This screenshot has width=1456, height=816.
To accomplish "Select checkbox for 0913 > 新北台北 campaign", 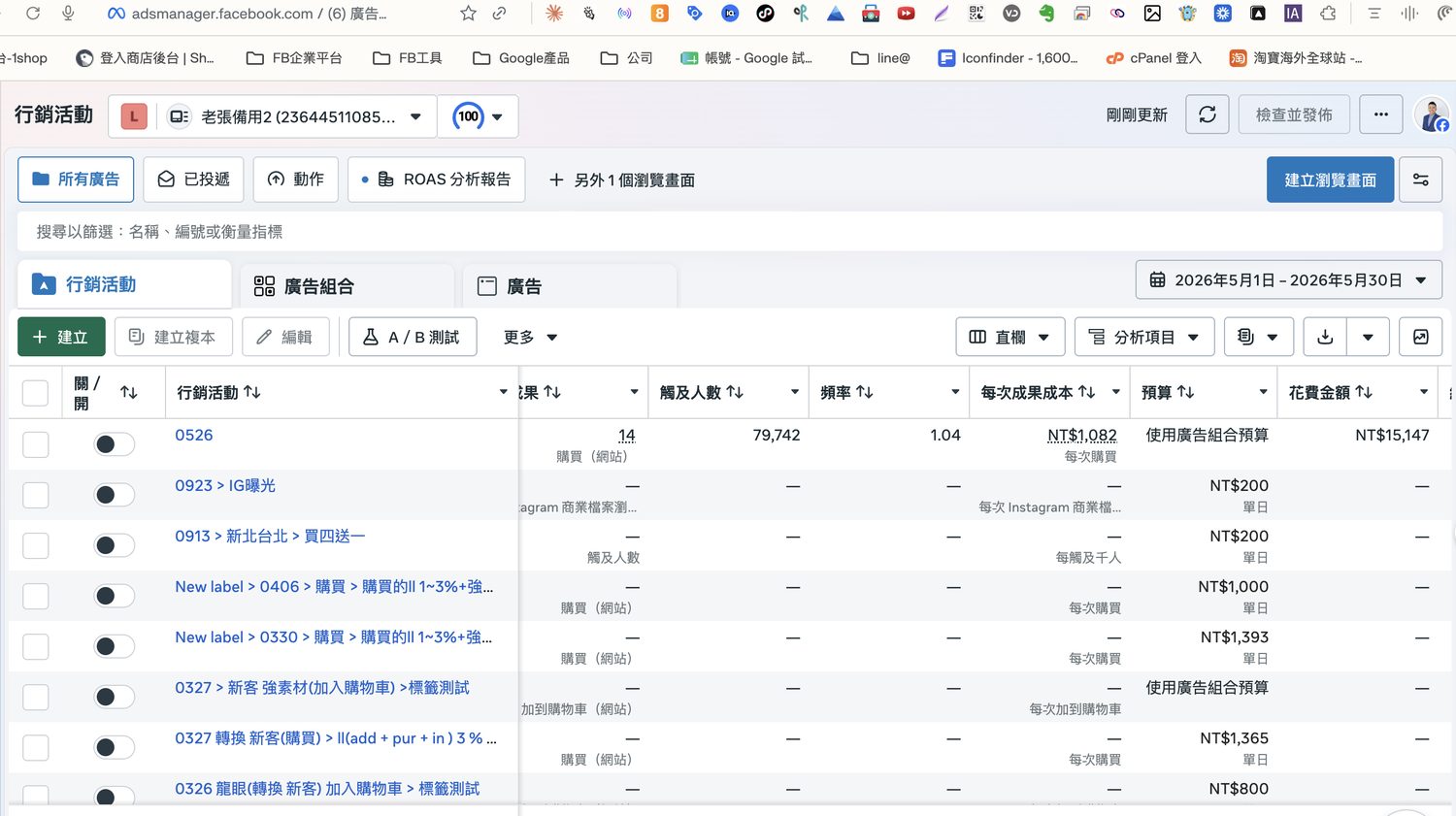I will click(x=35, y=545).
